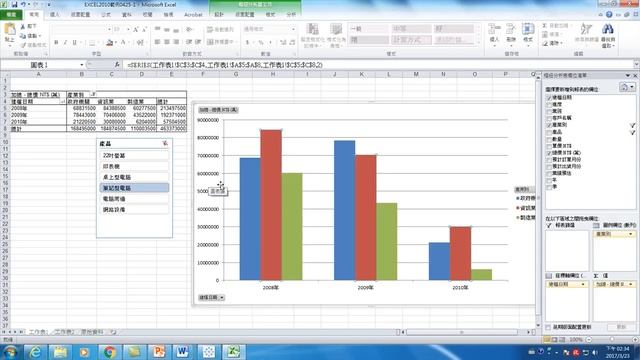
Task: Check the 客戶名稱 field checkbox
Action: [549, 118]
